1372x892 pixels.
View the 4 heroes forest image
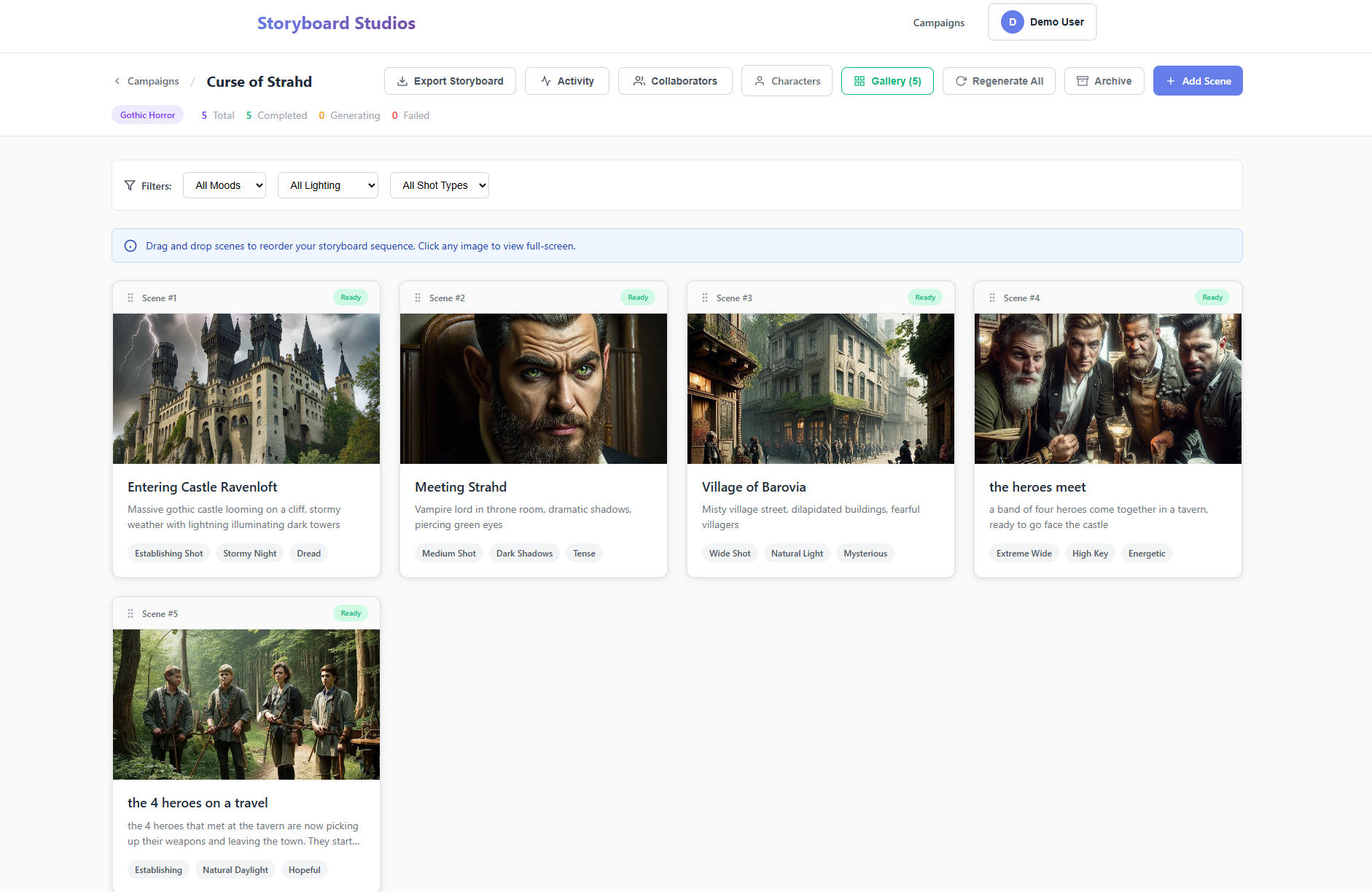click(x=246, y=705)
